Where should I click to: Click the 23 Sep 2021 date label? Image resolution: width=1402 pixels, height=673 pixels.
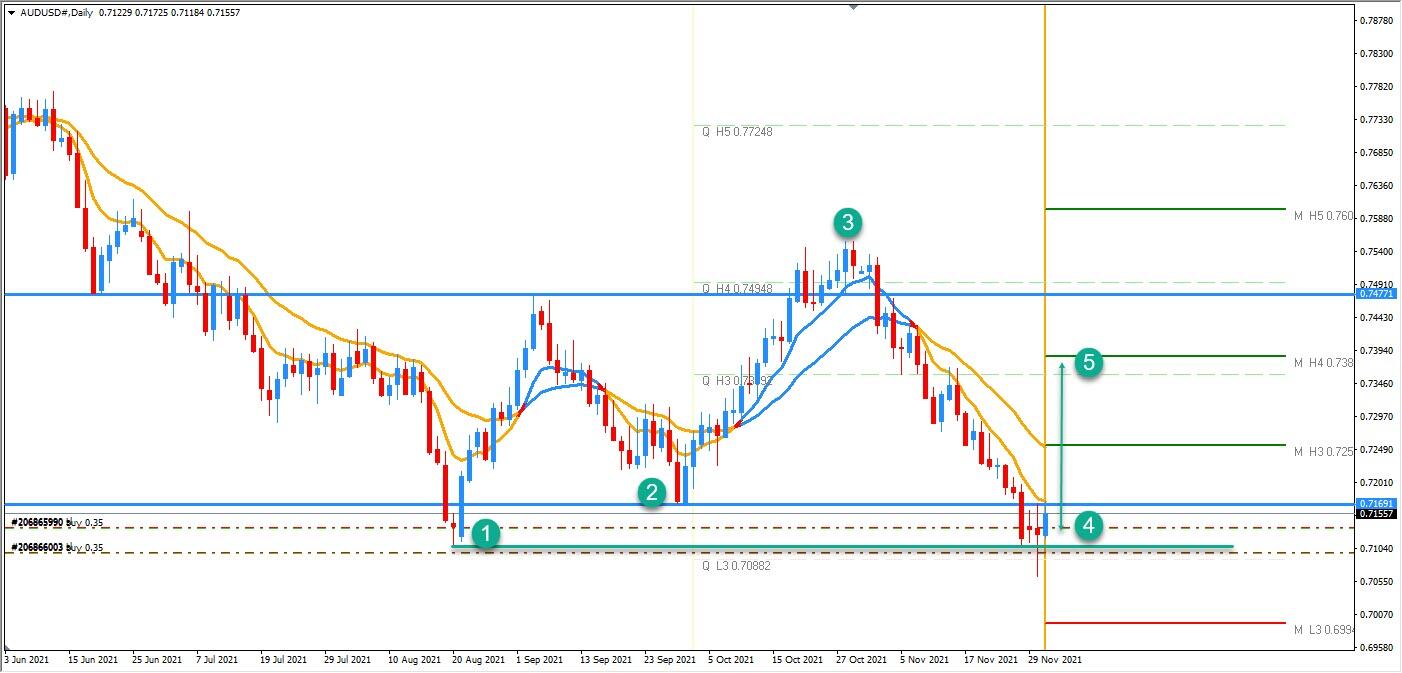pos(669,660)
